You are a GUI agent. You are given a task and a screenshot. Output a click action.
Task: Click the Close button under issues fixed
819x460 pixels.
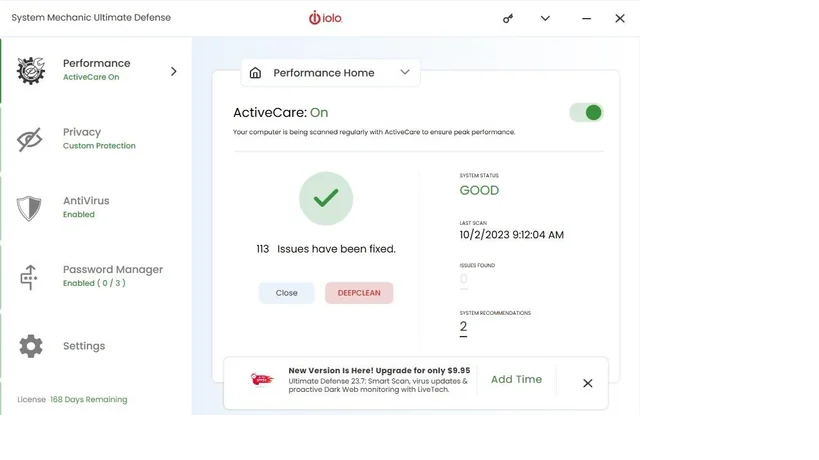point(287,293)
